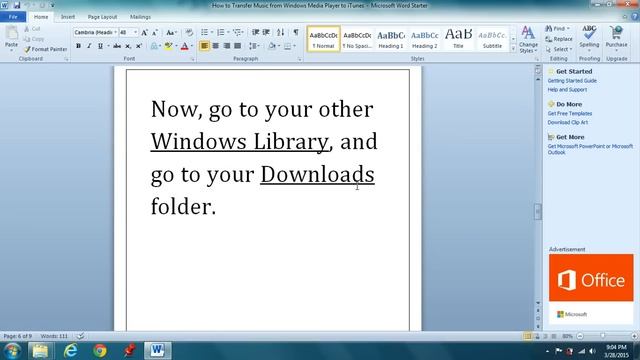
Task: Click the proofing check icon in status bar
Action: pos(80,336)
